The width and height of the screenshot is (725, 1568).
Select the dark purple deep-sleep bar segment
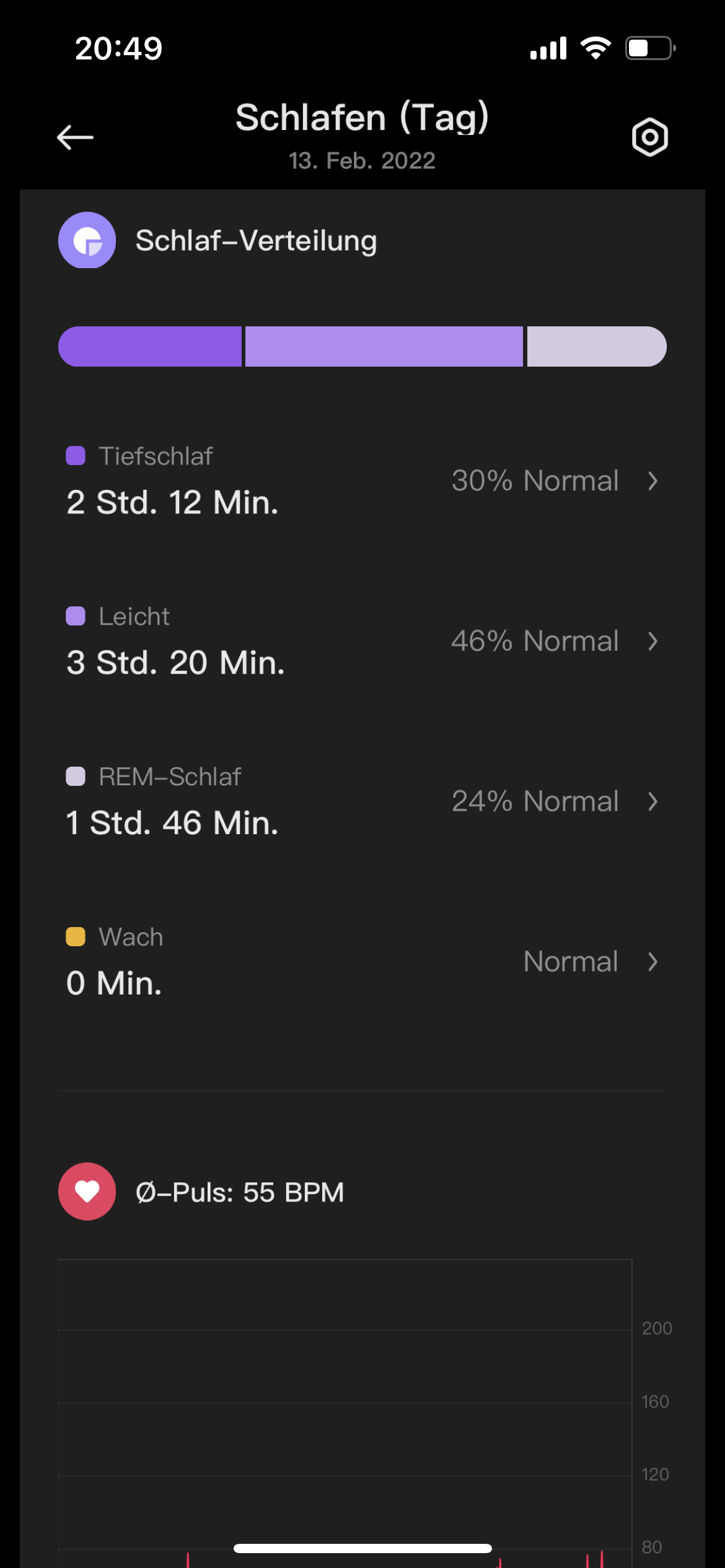point(150,346)
